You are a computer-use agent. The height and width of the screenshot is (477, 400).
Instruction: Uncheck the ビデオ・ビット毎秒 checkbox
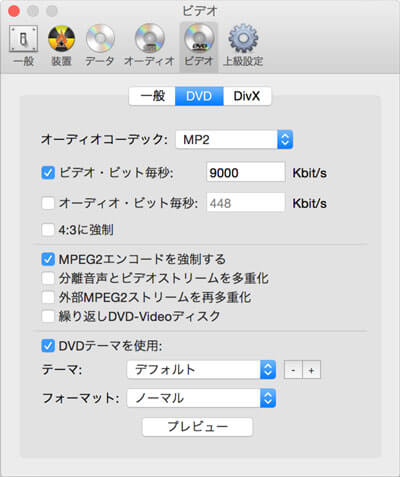click(48, 173)
